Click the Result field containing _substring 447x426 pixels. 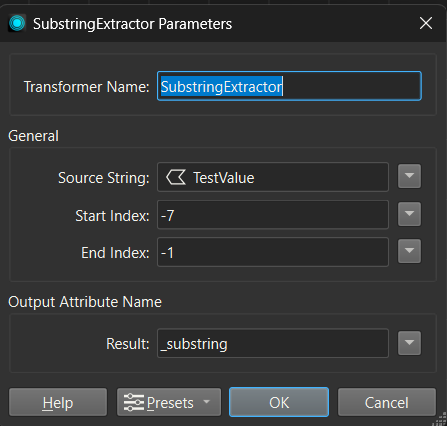[273, 343]
